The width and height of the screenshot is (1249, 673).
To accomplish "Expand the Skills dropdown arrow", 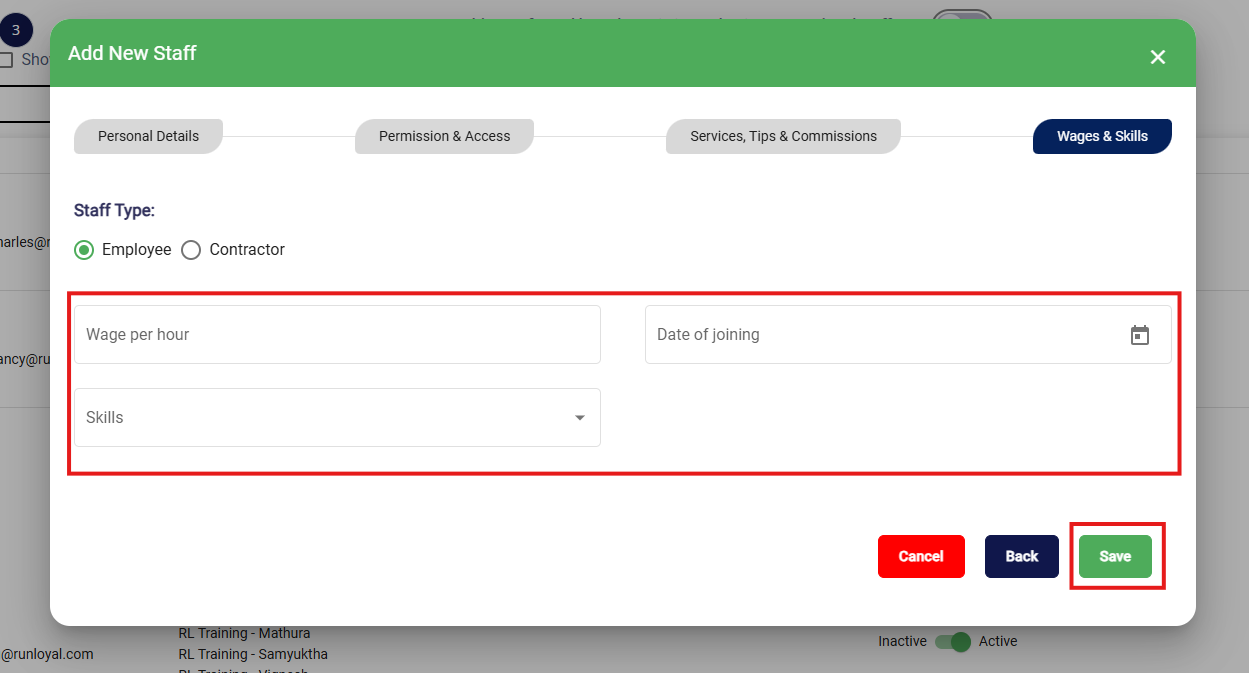I will tap(580, 418).
